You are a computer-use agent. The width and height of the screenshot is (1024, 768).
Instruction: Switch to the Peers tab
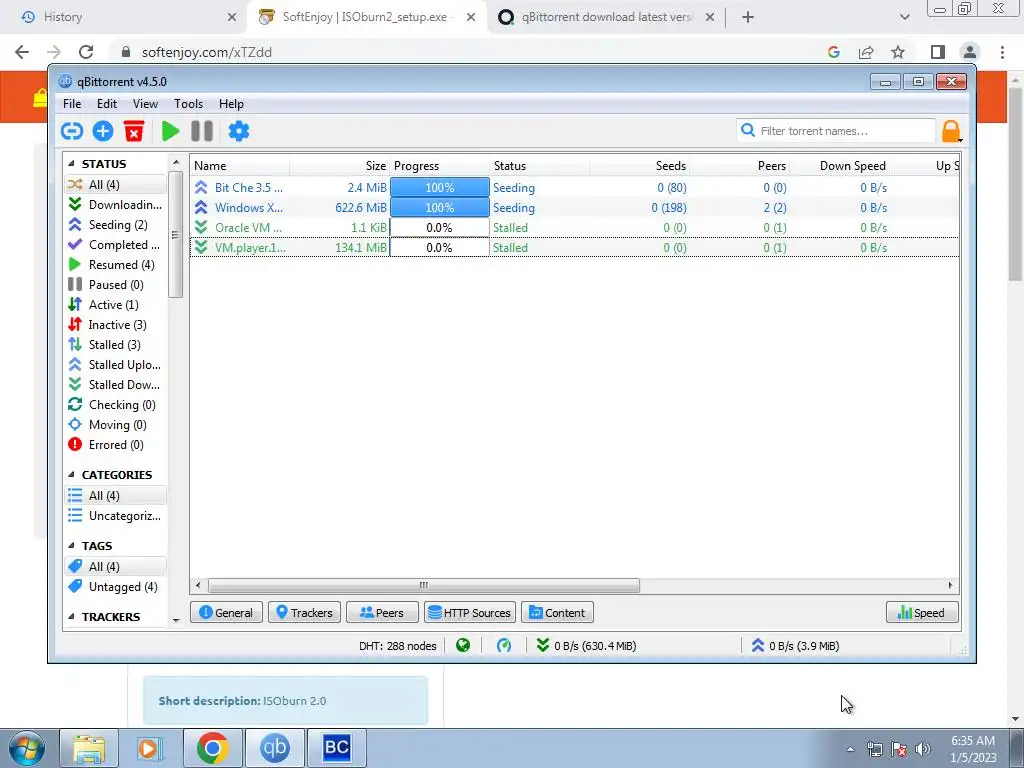point(382,613)
